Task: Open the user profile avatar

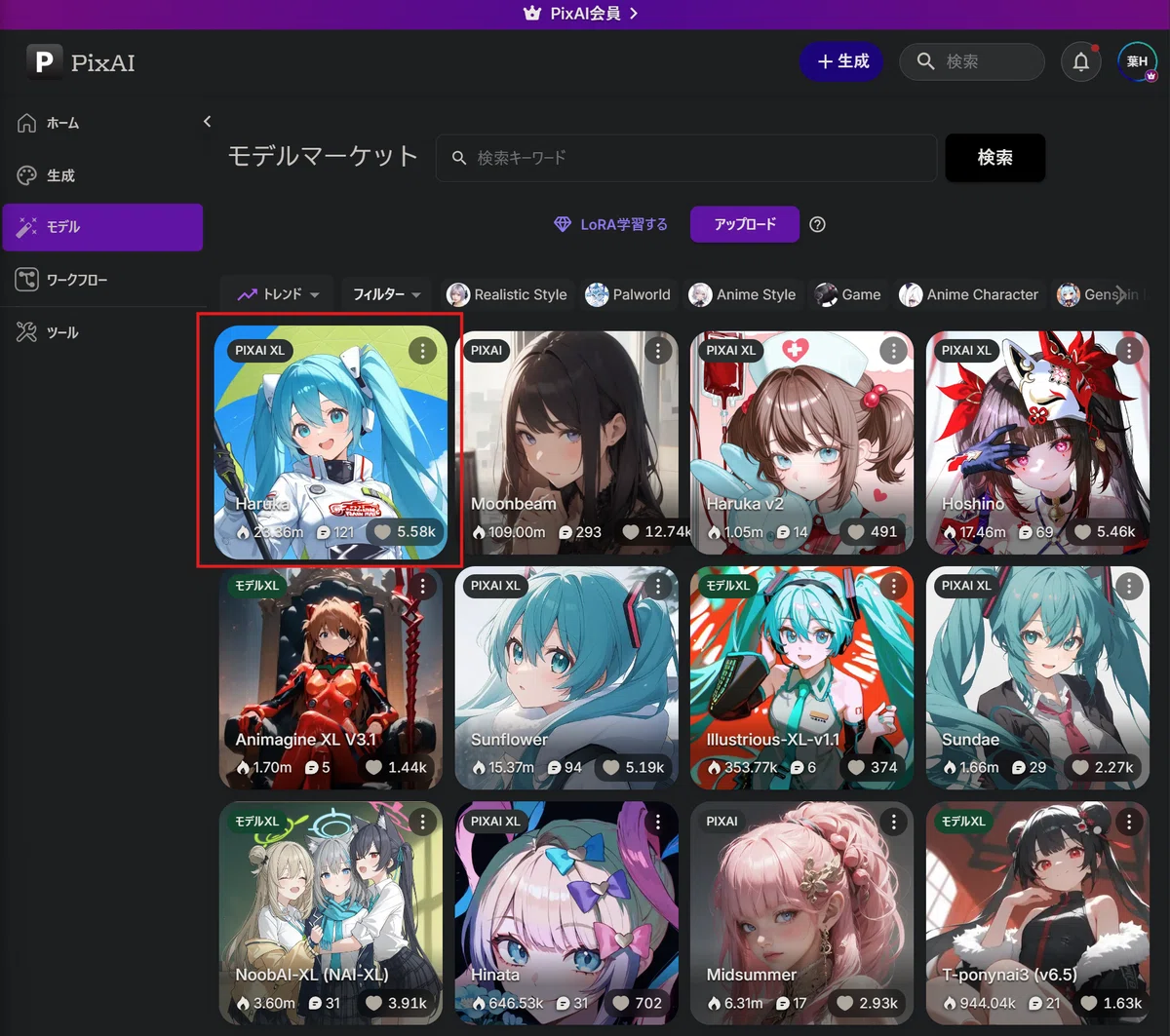Action: [1137, 62]
